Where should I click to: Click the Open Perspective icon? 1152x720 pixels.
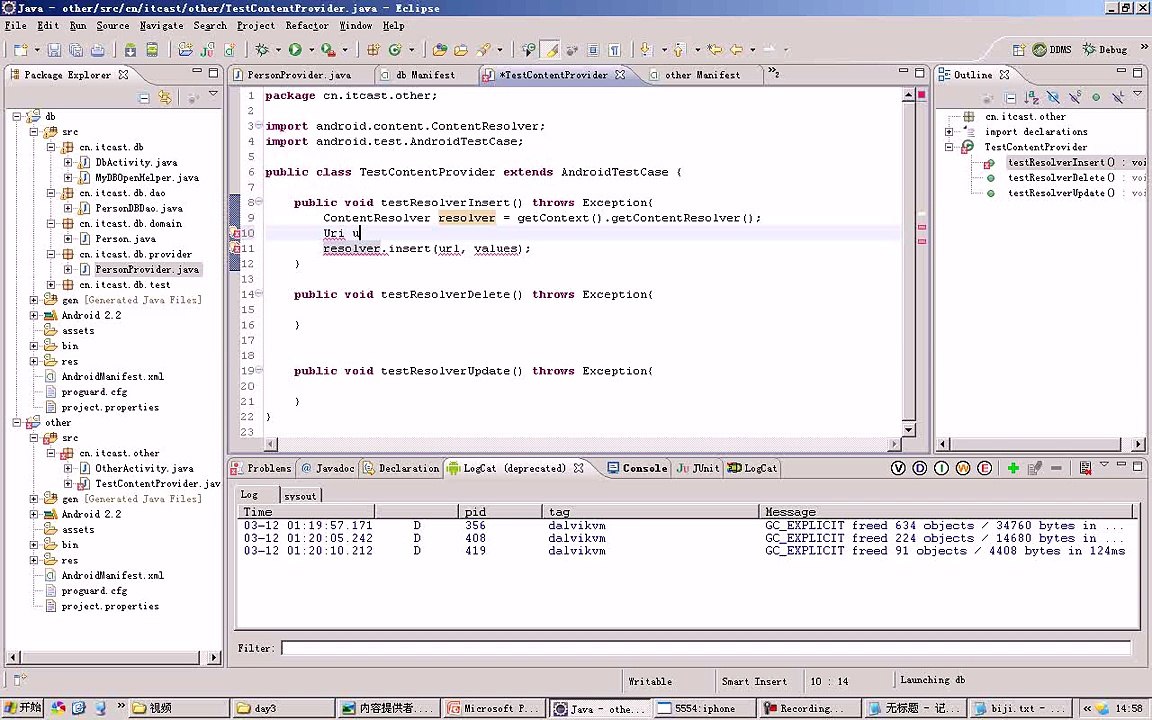[x=1018, y=50]
